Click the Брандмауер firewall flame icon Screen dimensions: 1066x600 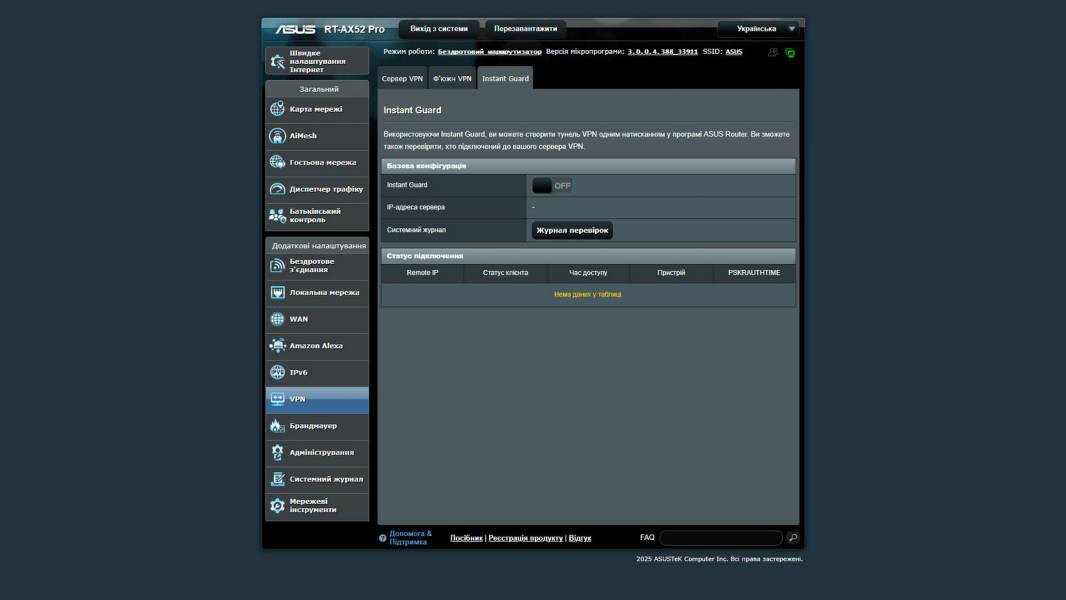point(278,426)
